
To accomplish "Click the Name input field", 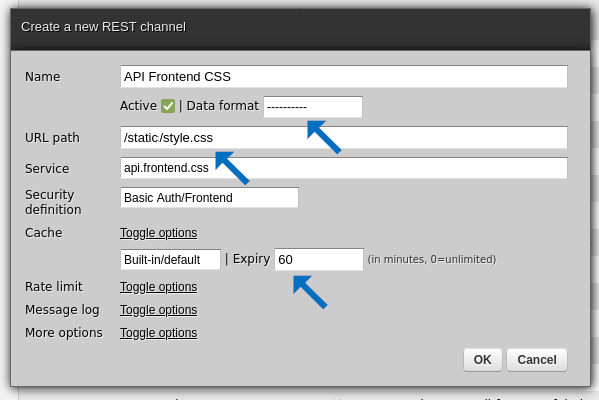I will pyautogui.click(x=344, y=76).
